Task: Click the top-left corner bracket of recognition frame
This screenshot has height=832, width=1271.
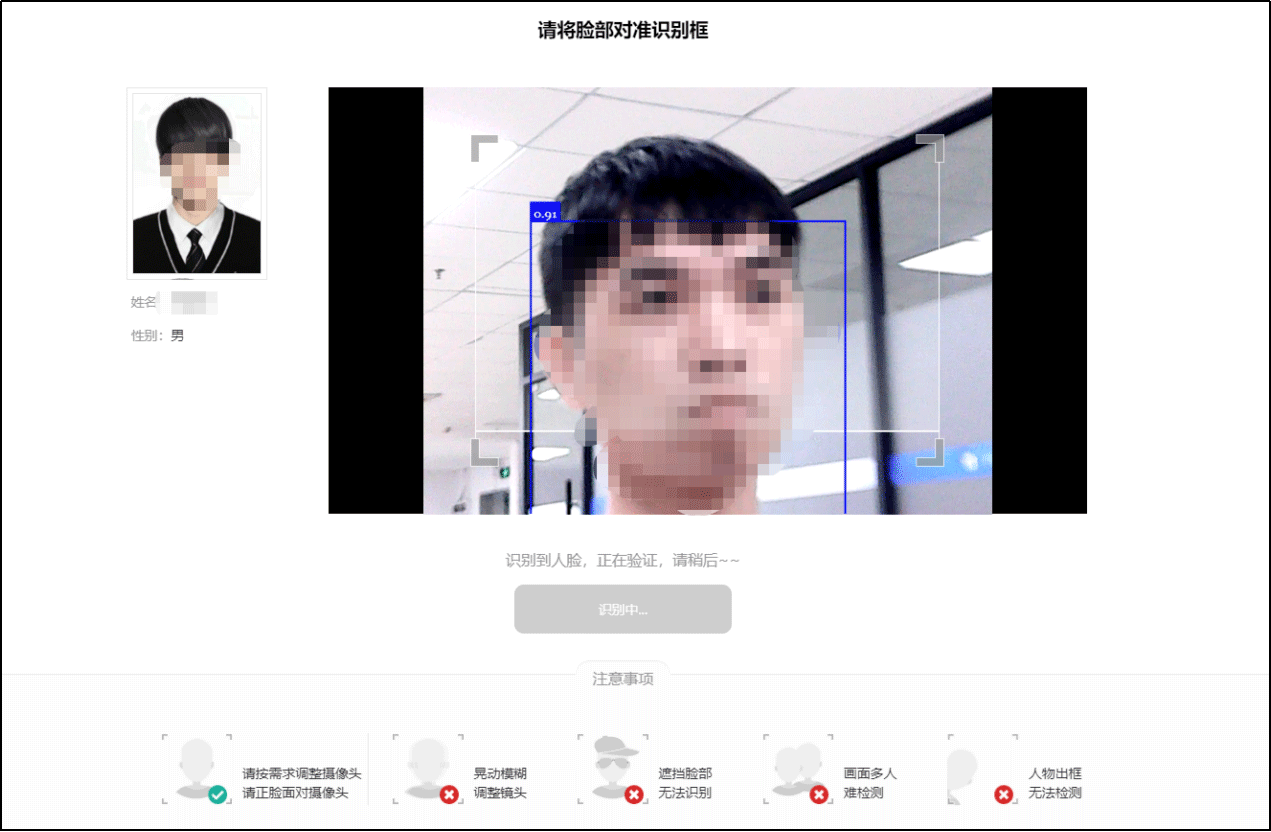Action: (483, 147)
